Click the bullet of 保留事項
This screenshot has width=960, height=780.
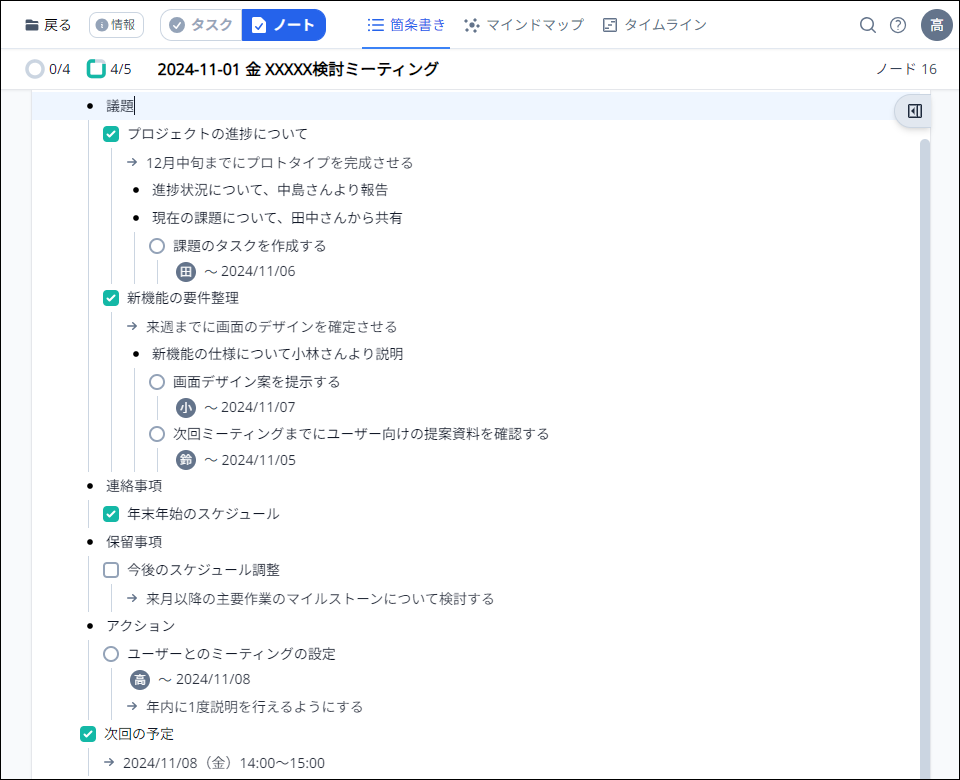(90, 542)
